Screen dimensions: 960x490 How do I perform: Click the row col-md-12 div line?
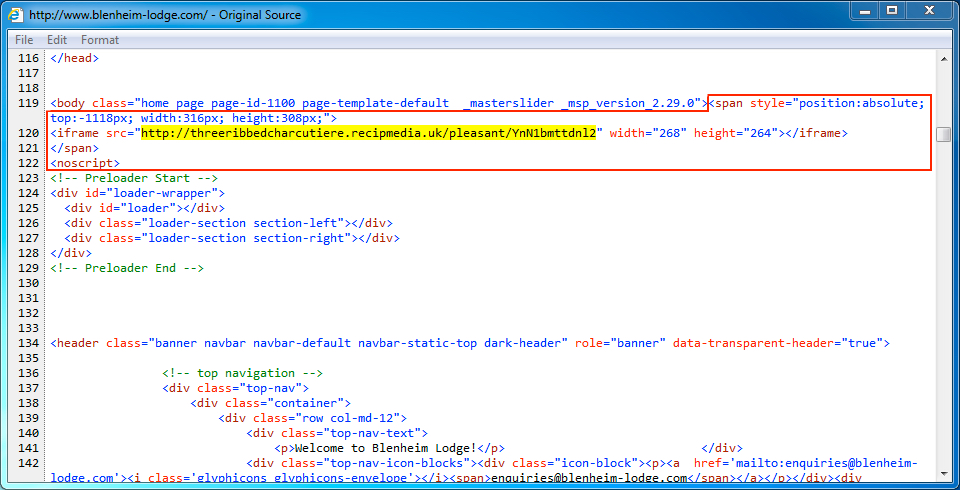click(x=313, y=418)
